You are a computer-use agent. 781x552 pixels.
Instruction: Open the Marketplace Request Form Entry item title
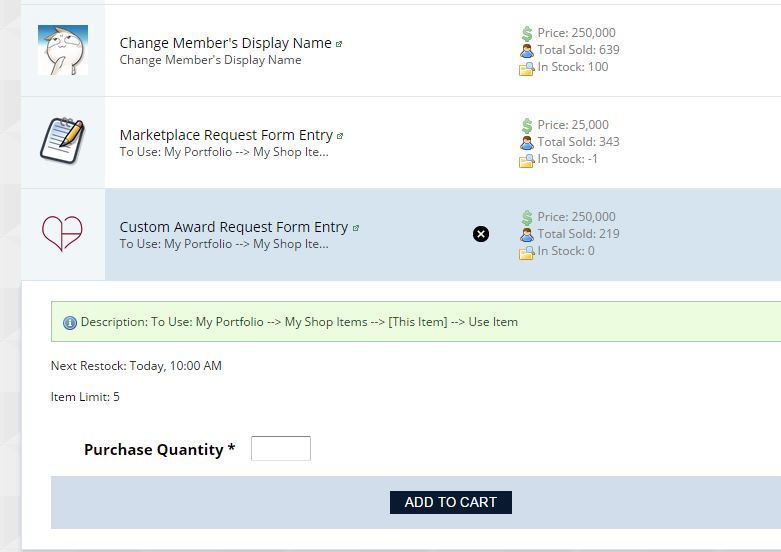click(226, 135)
